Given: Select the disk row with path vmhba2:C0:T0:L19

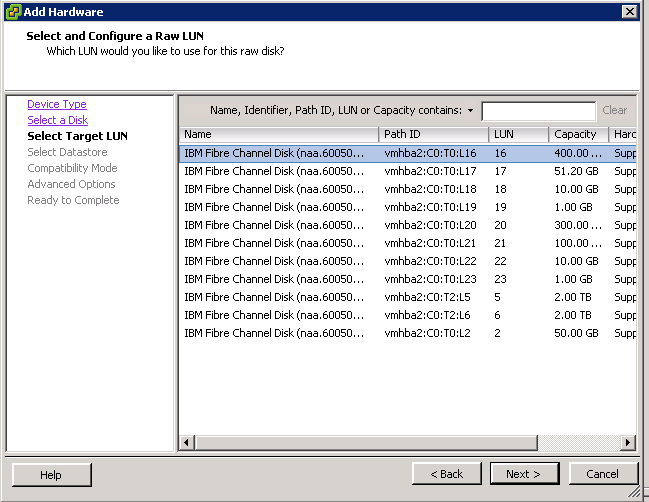Looking at the screenshot, I should [x=408, y=207].
